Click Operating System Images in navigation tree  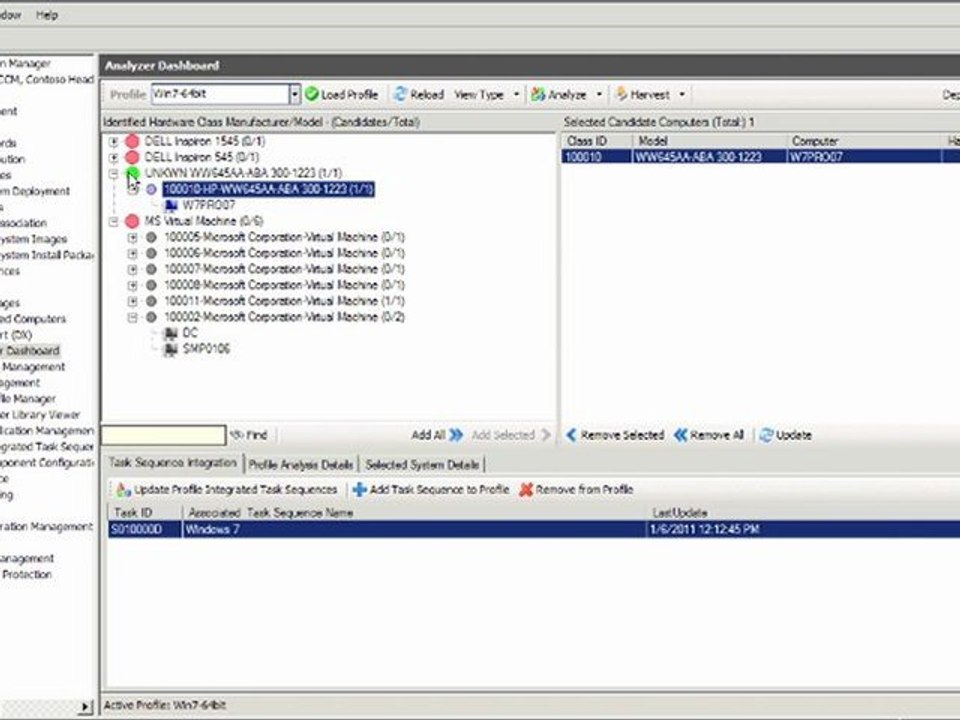(x=34, y=239)
